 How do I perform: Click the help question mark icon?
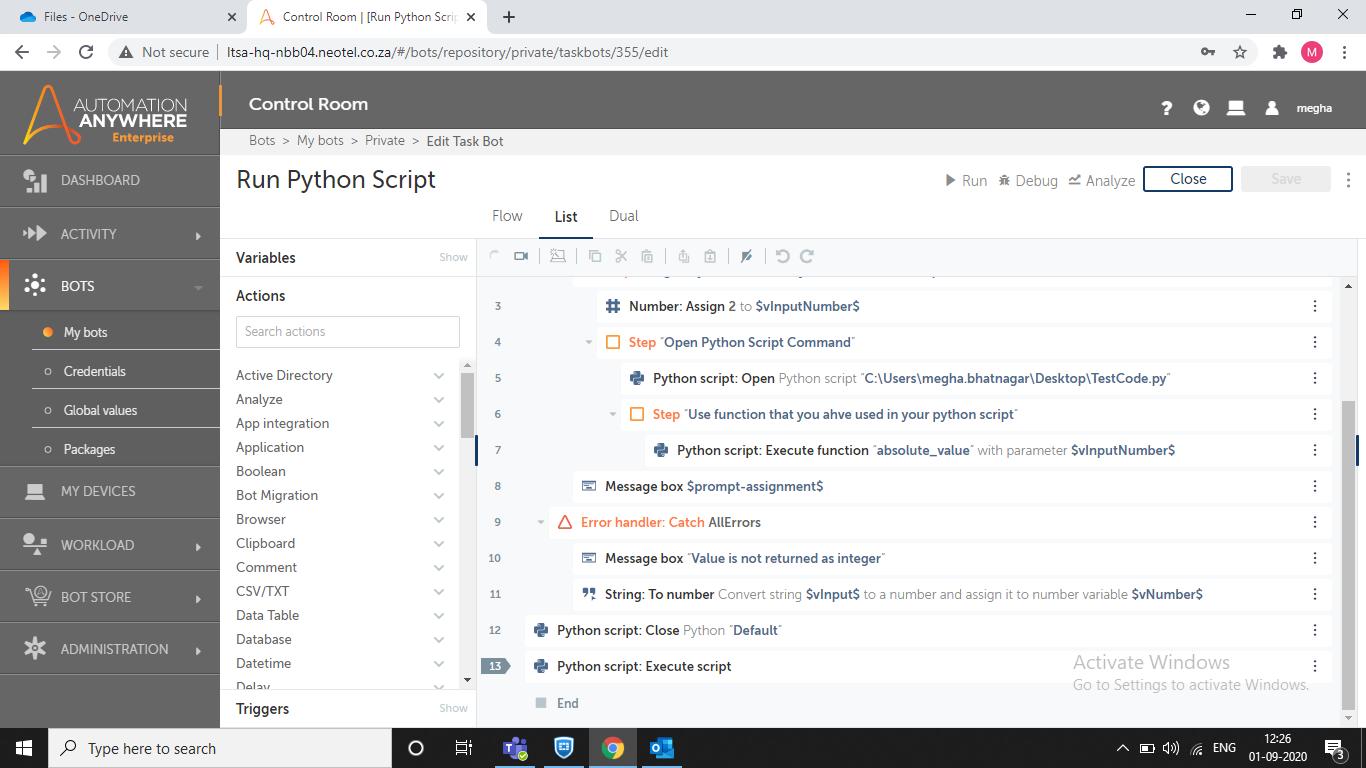point(1166,108)
